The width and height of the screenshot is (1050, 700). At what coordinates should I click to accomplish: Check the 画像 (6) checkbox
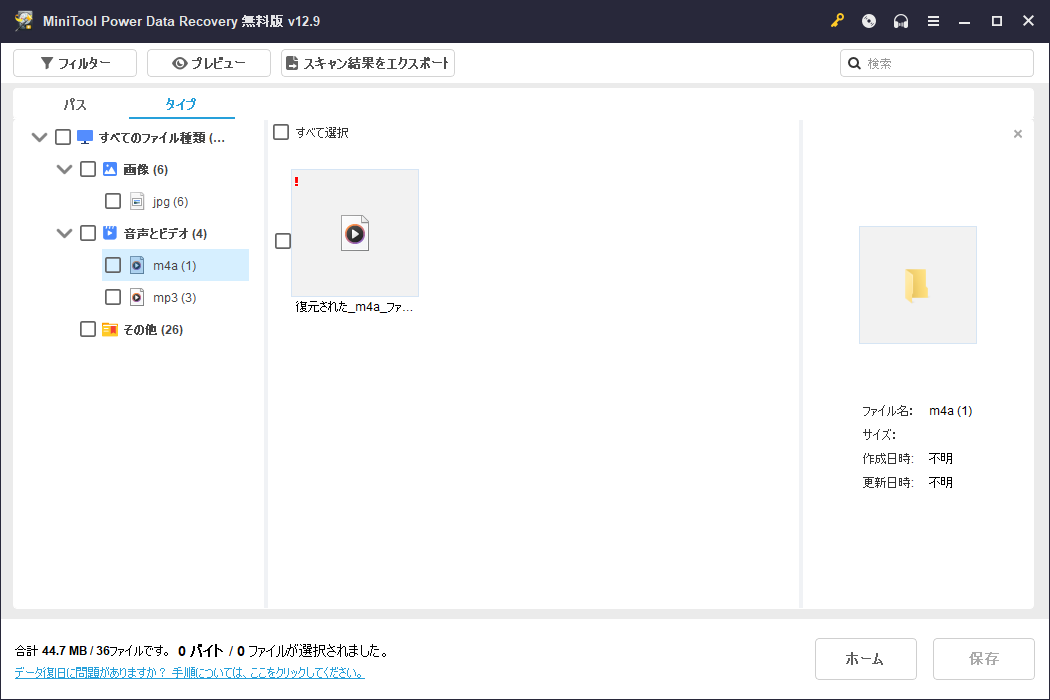pyautogui.click(x=88, y=169)
